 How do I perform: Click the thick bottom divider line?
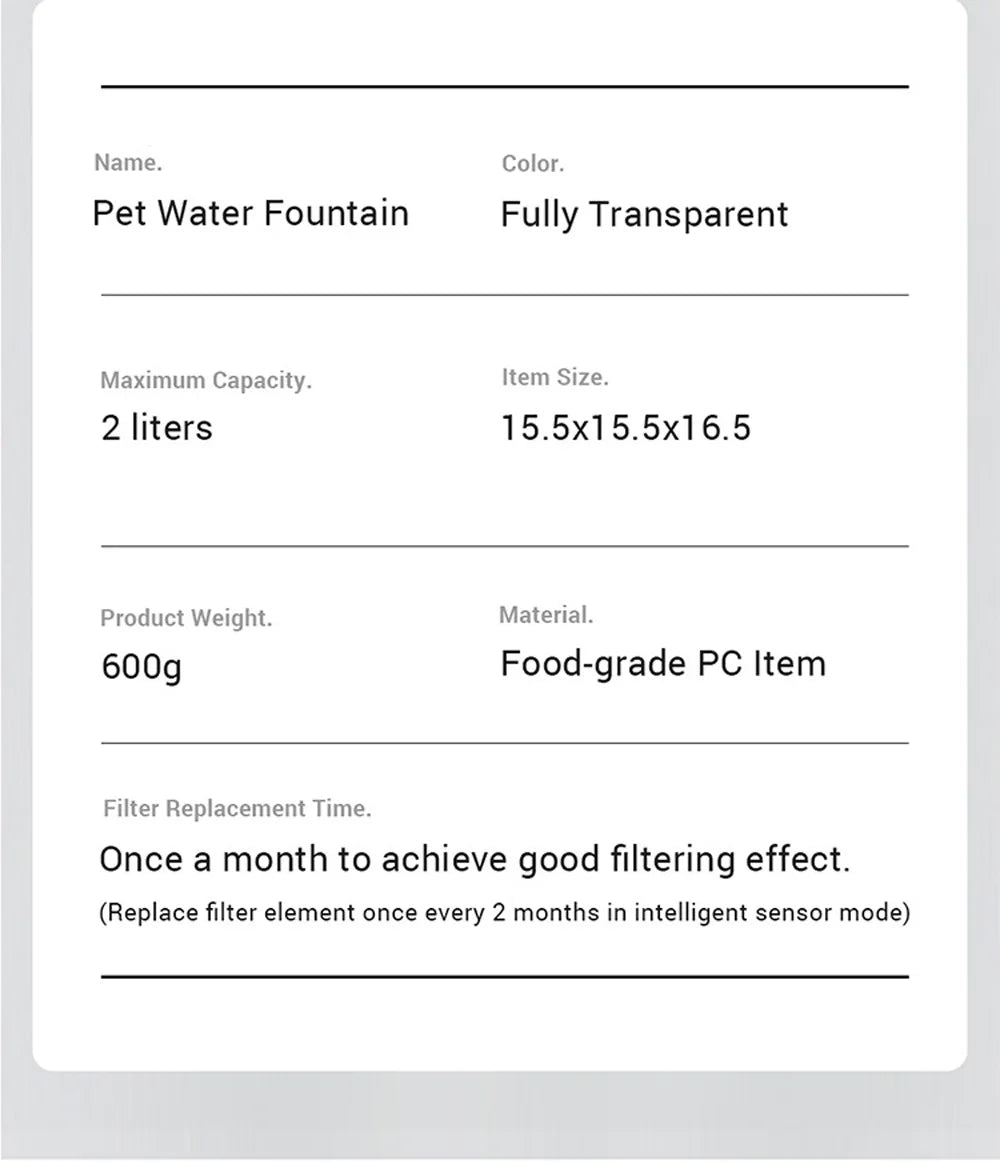pos(504,977)
